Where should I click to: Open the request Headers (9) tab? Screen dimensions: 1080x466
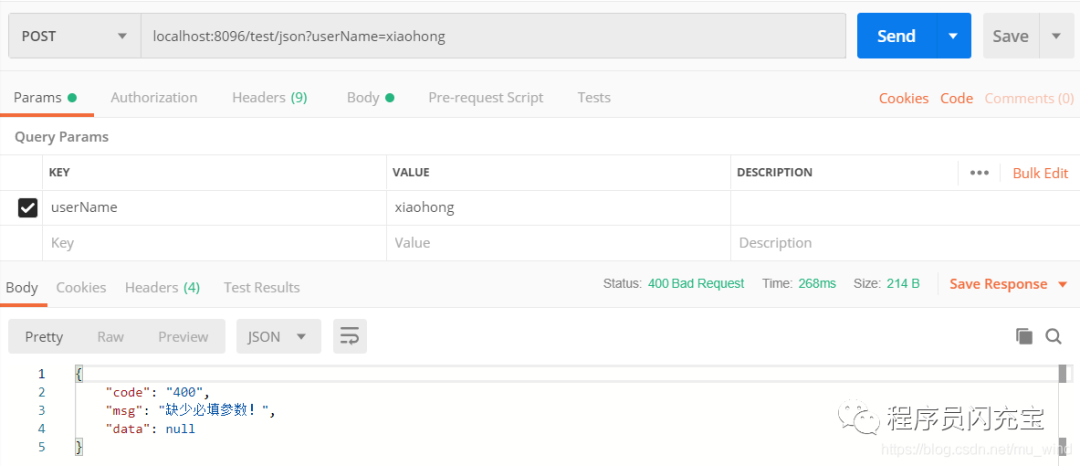269,98
